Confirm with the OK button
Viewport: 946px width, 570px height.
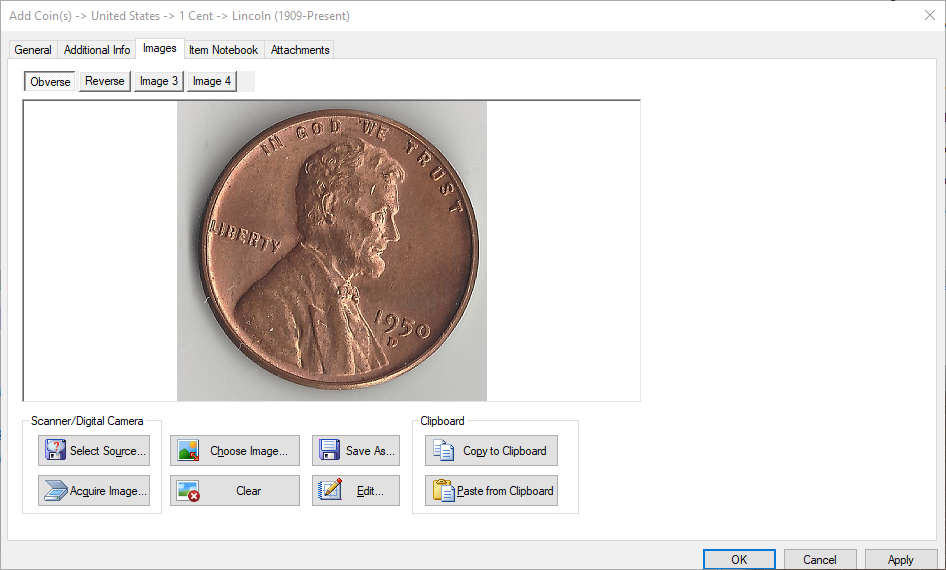(739, 559)
